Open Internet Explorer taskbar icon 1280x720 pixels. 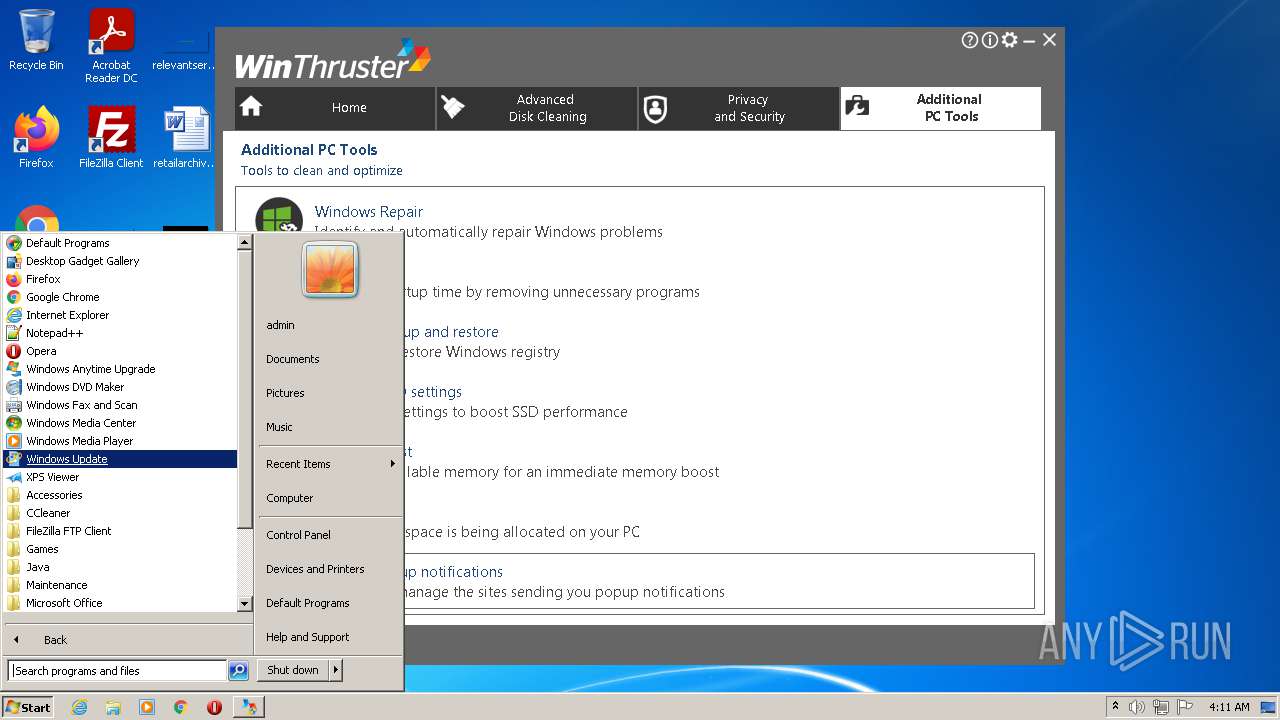click(79, 707)
